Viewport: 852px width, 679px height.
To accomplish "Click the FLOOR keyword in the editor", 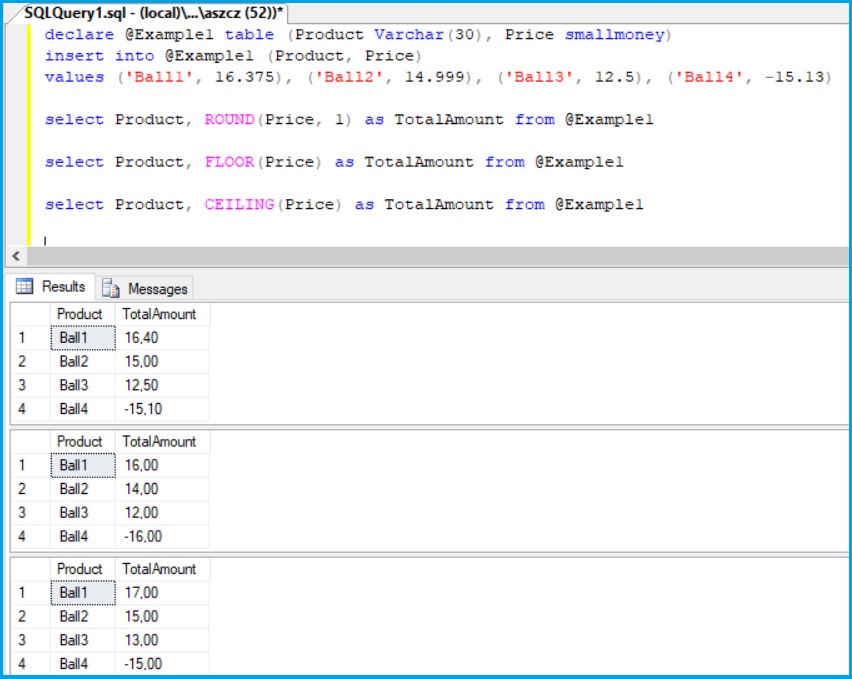I will 229,162.
